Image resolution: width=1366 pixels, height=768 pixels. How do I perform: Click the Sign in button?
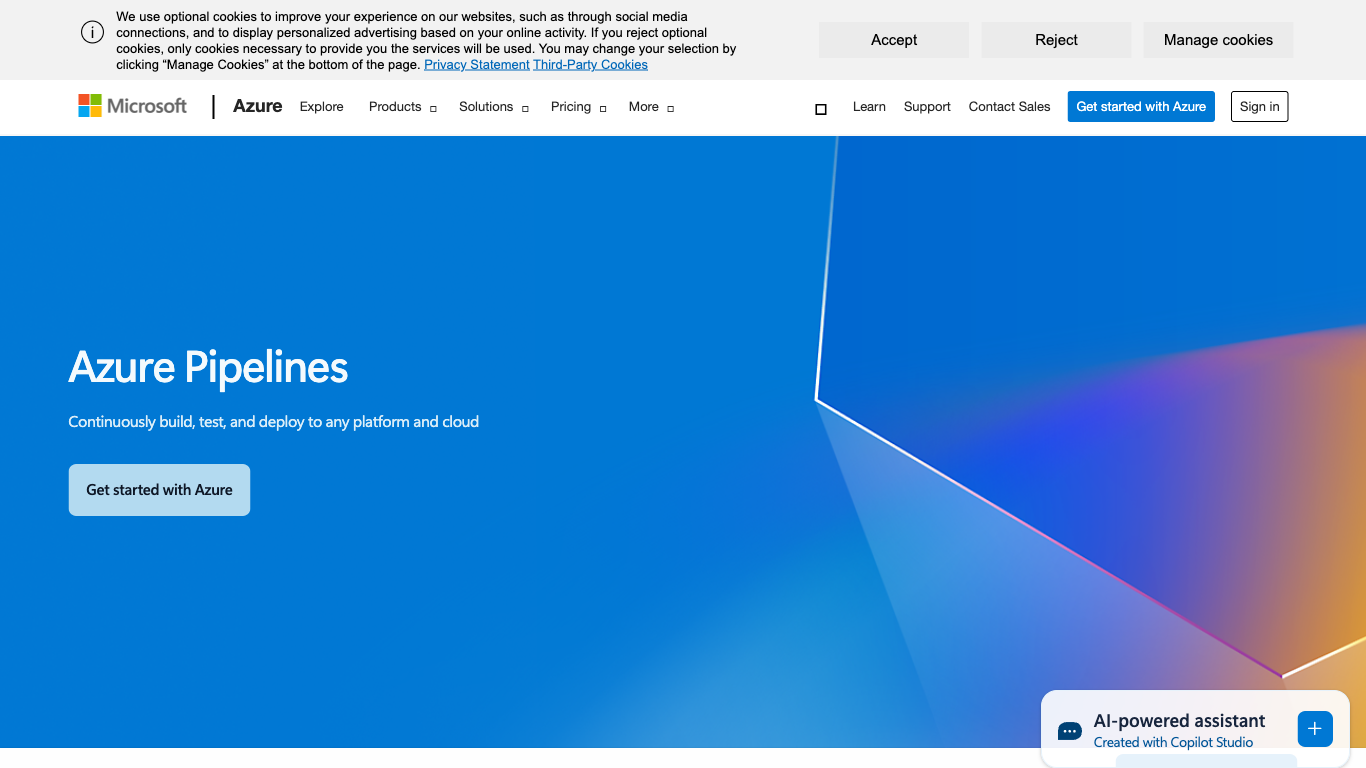click(1259, 107)
